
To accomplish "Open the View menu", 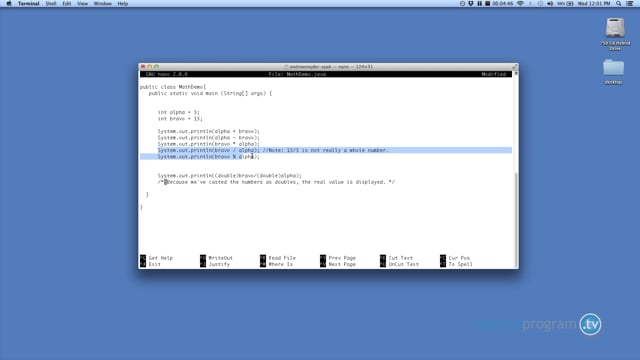I will pyautogui.click(x=82, y=3).
